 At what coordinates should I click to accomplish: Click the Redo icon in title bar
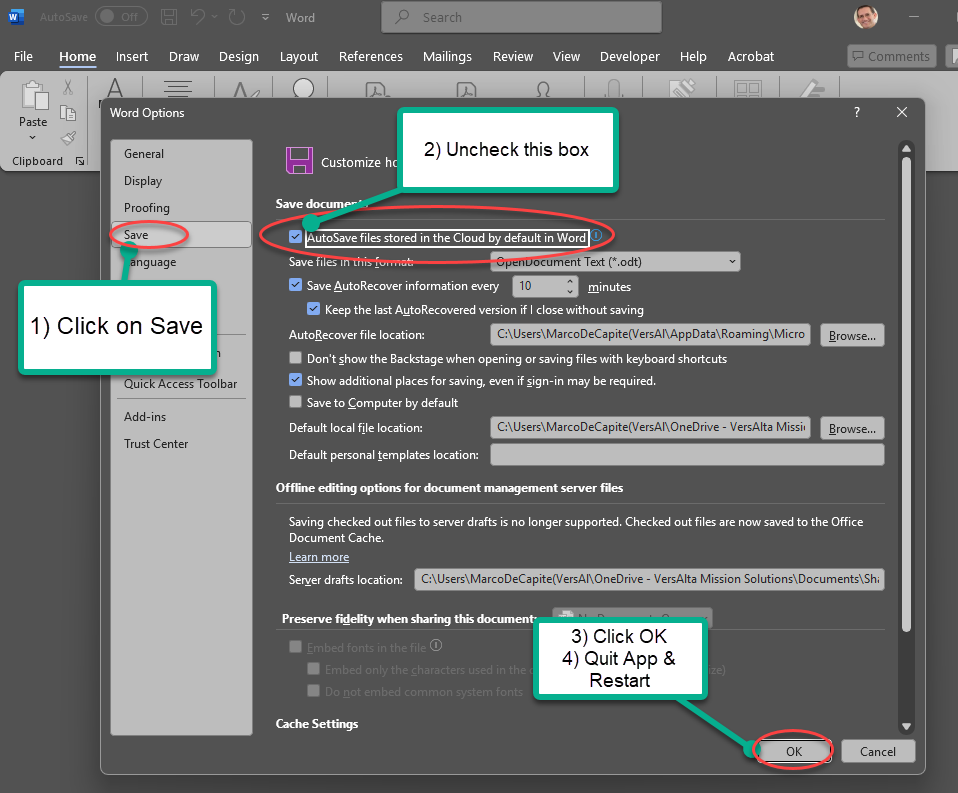pyautogui.click(x=236, y=16)
